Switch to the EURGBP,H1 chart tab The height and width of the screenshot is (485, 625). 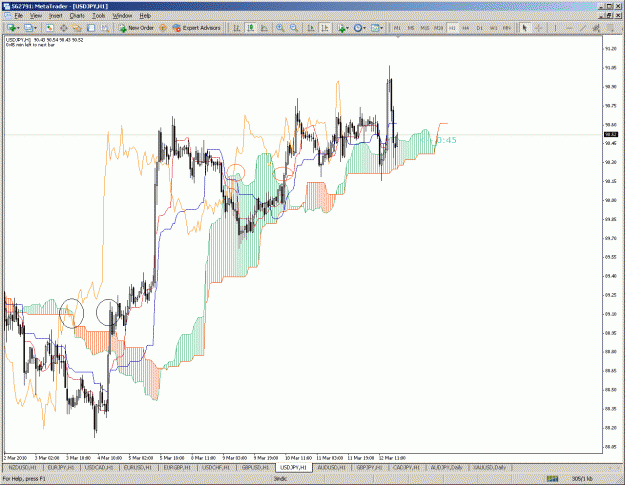click(x=177, y=467)
